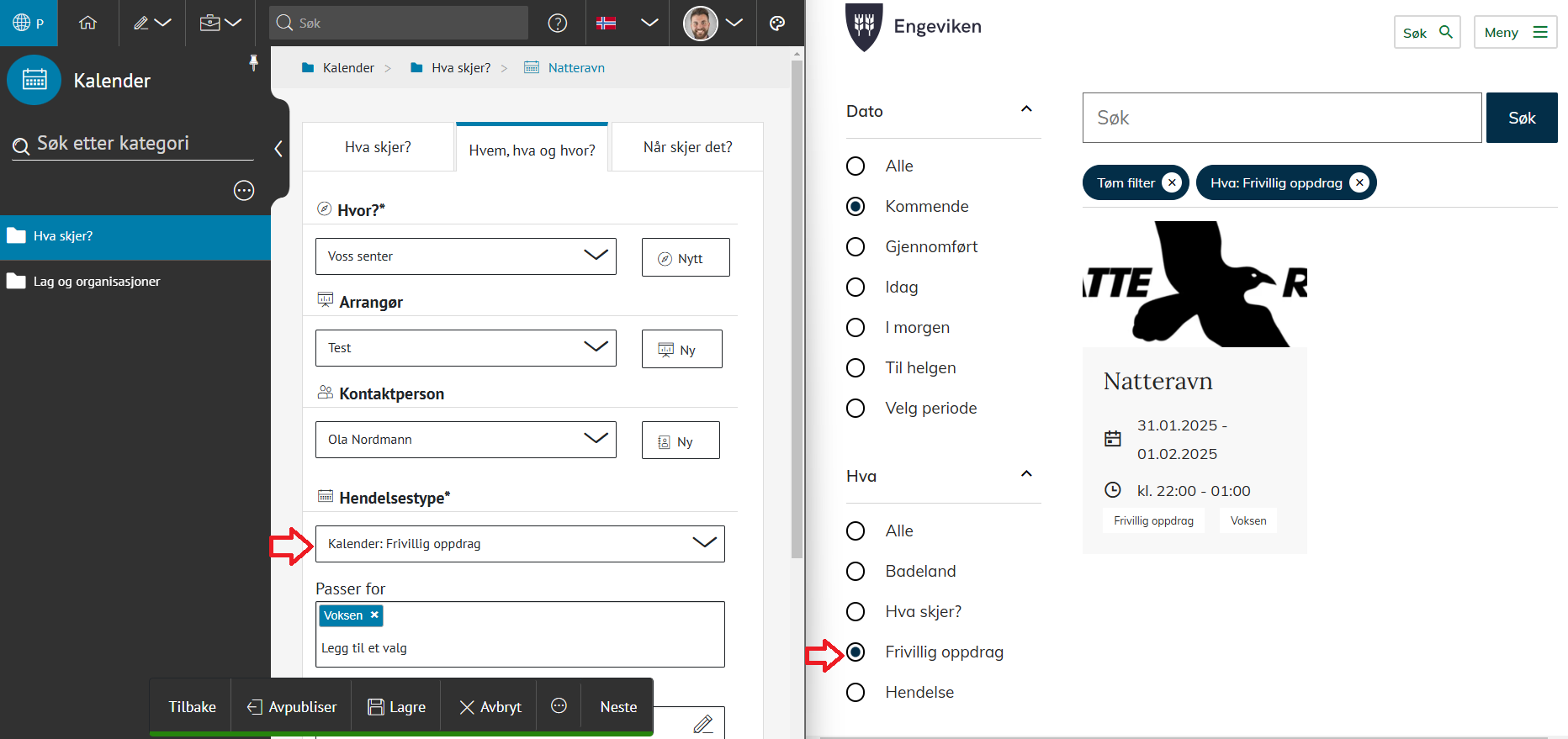The height and width of the screenshot is (739, 1568).
Task: Select the Gjennomført date radio button
Action: click(856, 247)
